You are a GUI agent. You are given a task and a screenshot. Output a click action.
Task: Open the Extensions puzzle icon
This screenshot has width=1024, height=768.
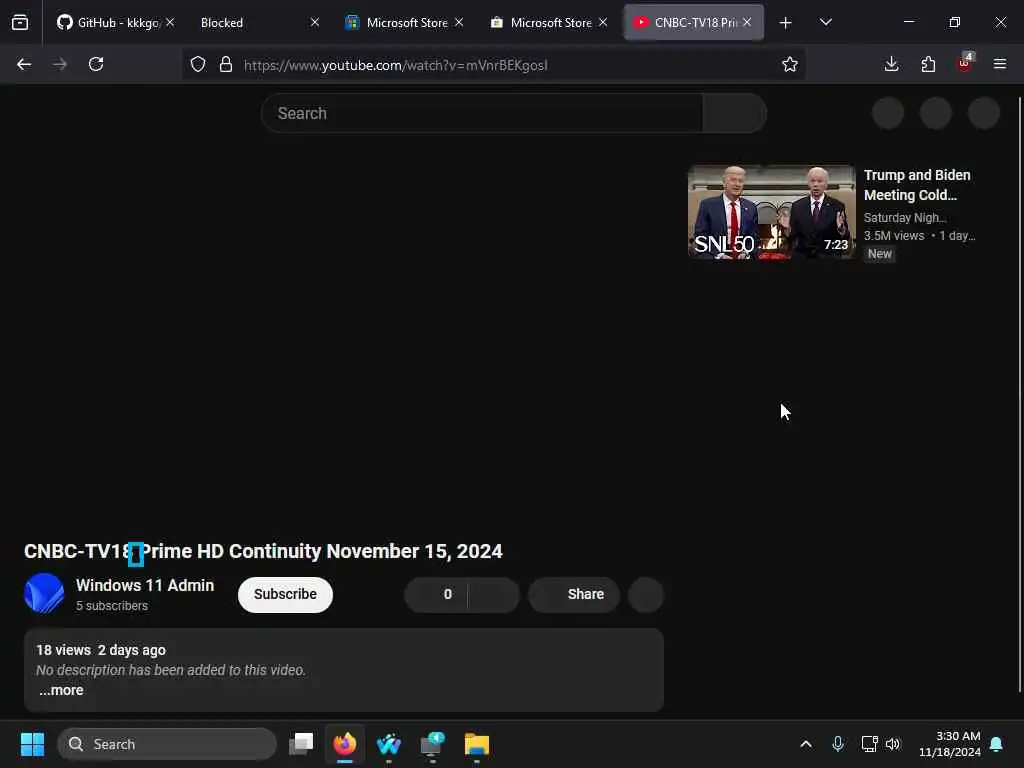[x=928, y=64]
